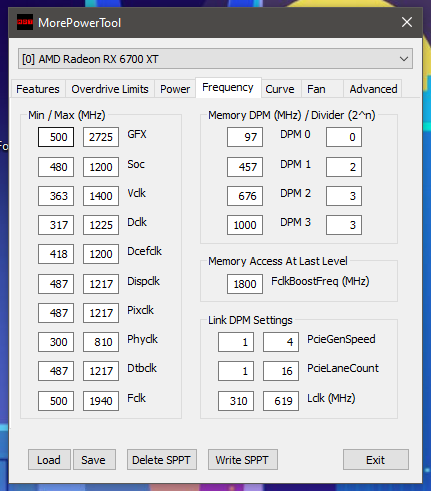The image size is (431, 491).
Task: Edit DPM 3 memory frequency 1000
Action: click(x=245, y=225)
